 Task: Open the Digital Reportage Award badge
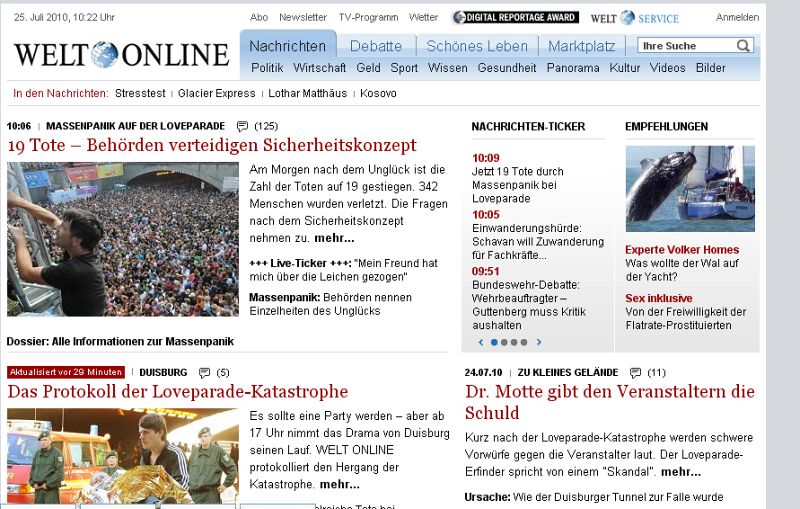(x=514, y=18)
